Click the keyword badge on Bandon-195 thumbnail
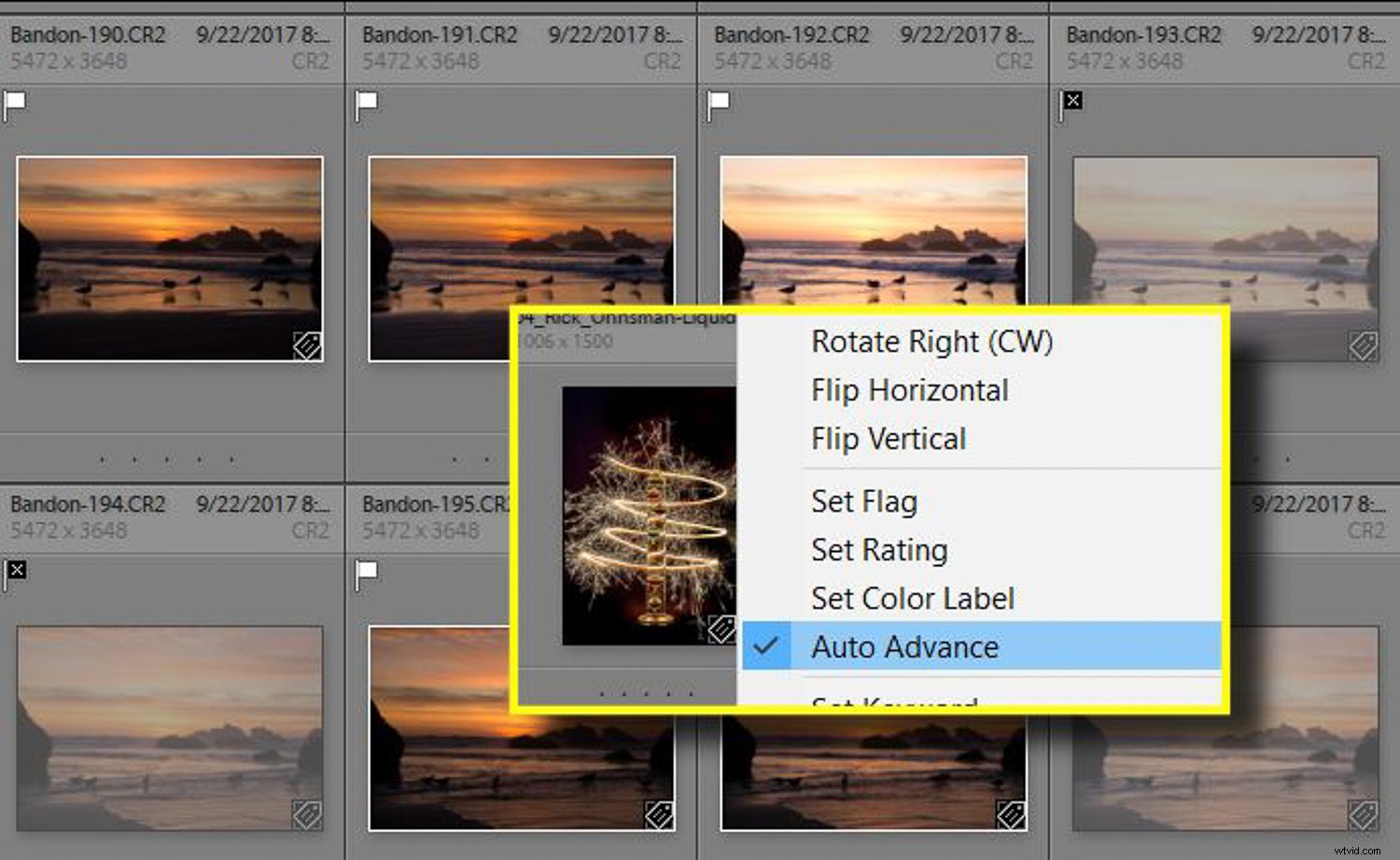Image resolution: width=1400 pixels, height=860 pixels. pos(658,813)
